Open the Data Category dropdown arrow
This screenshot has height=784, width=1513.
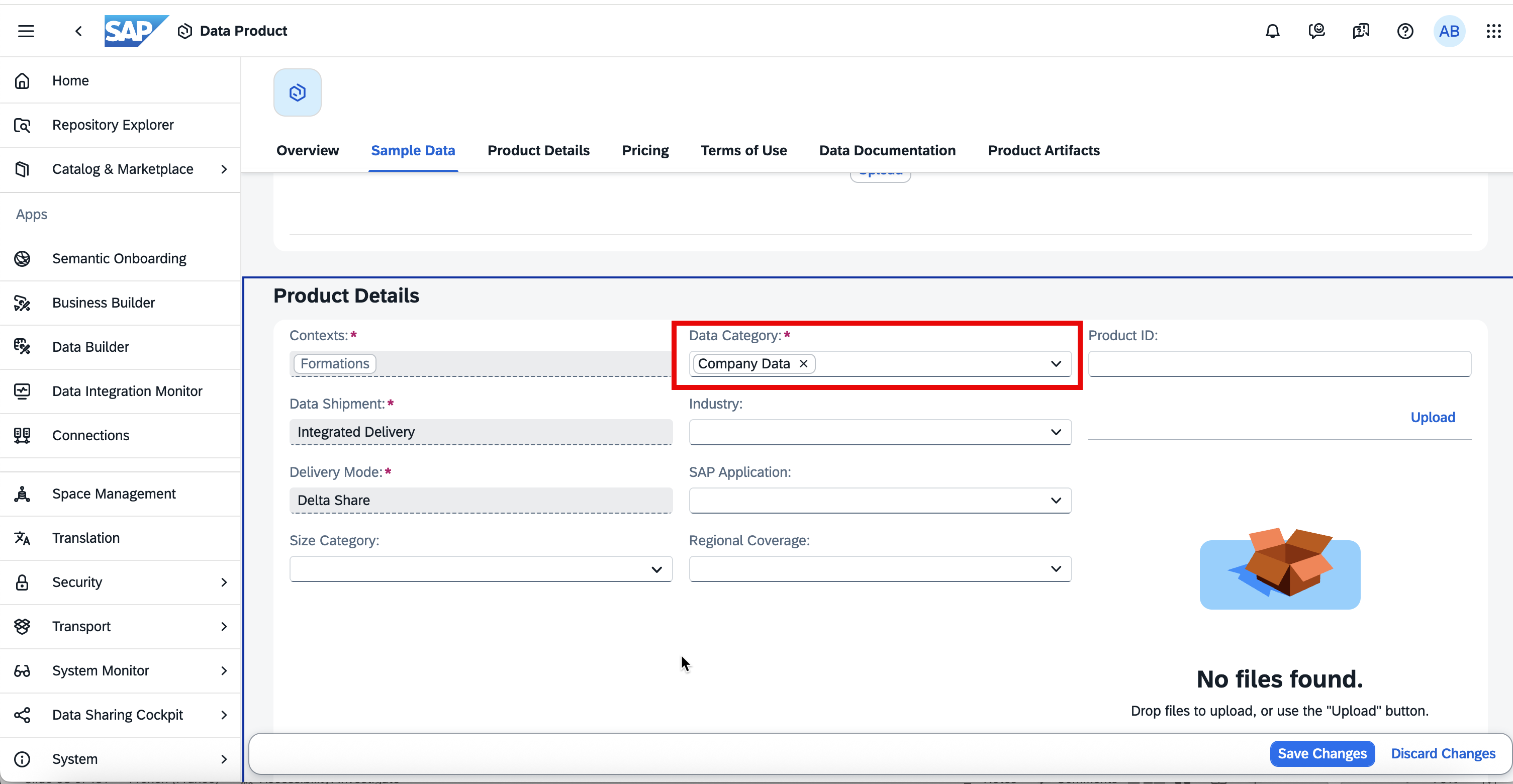[1056, 363]
